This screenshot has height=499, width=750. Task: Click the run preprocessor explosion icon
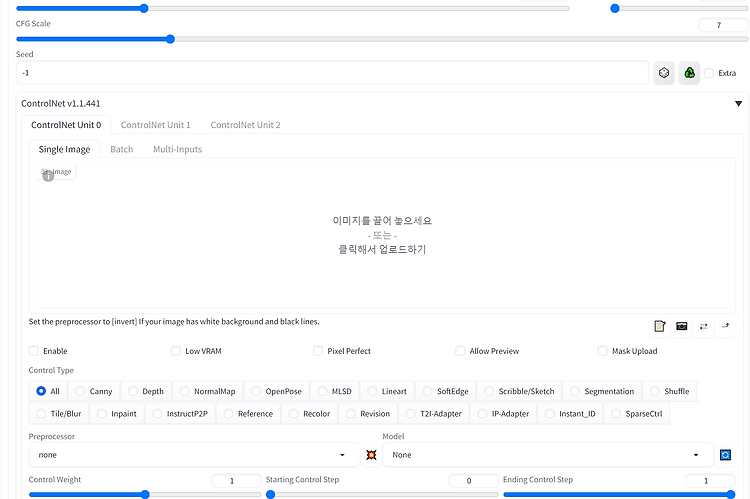click(371, 455)
